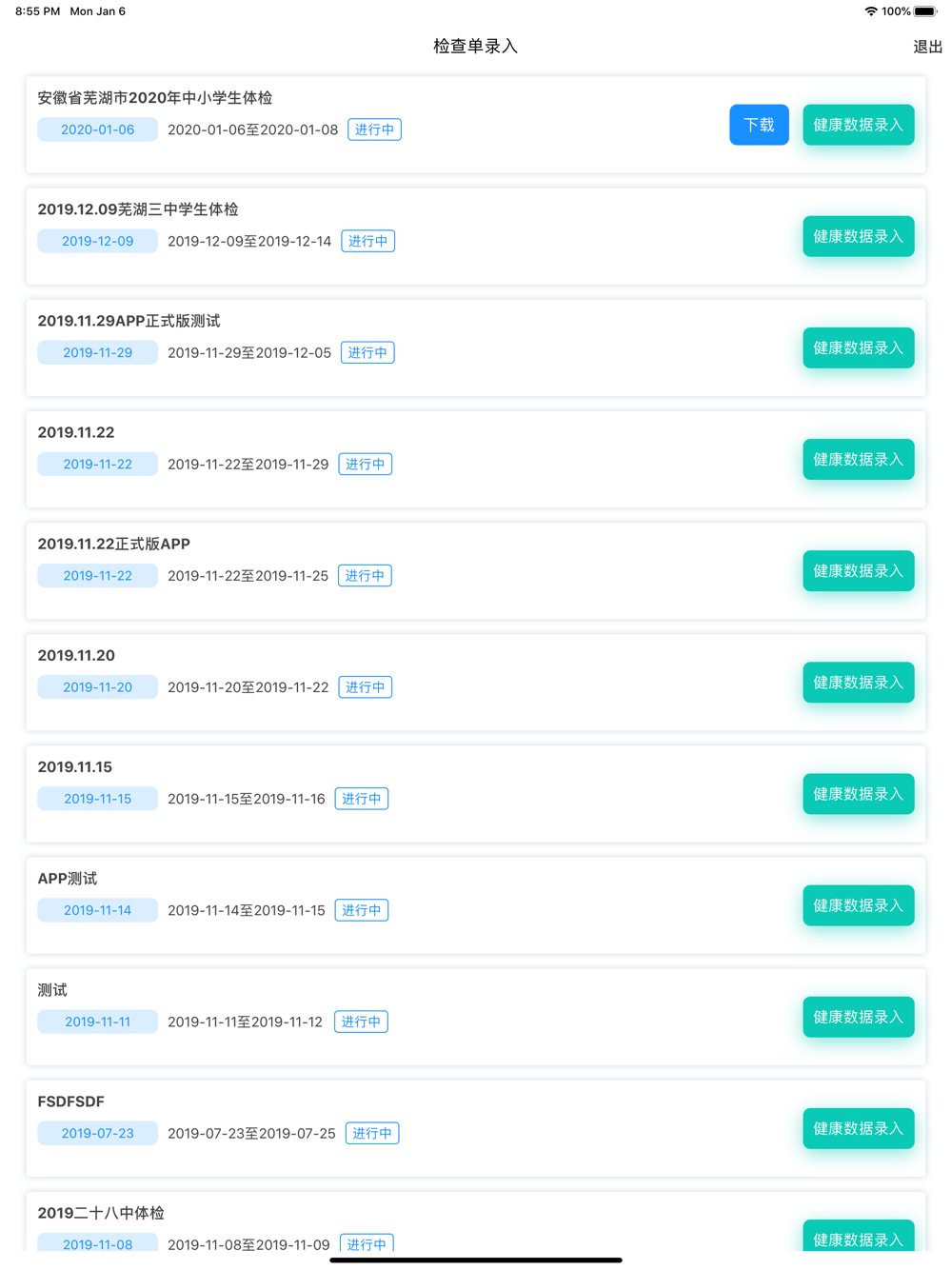Open 健康数据录入 for 2019.11.29APP正式版测试

tap(858, 347)
